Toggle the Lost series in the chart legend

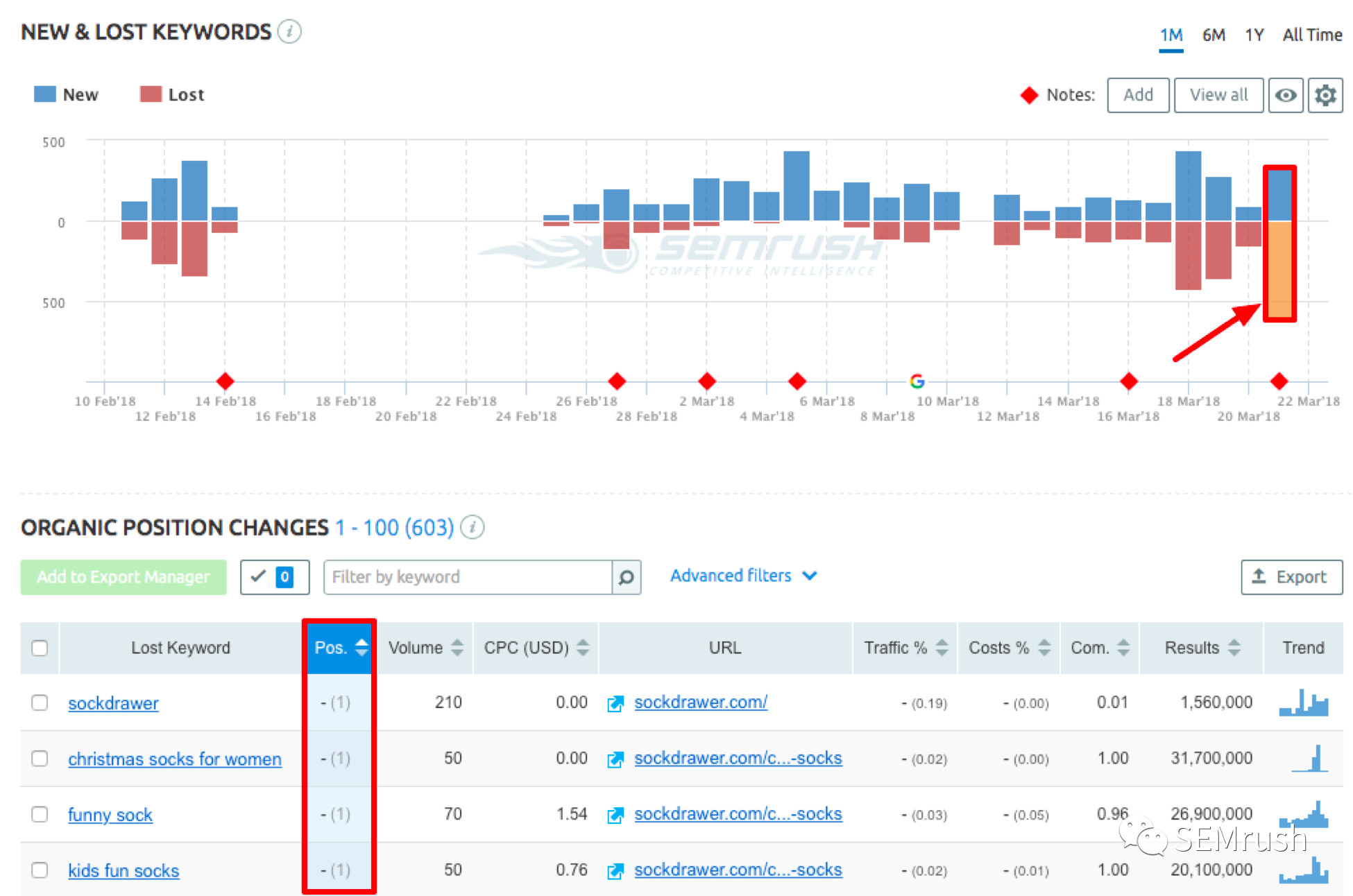coord(171,94)
